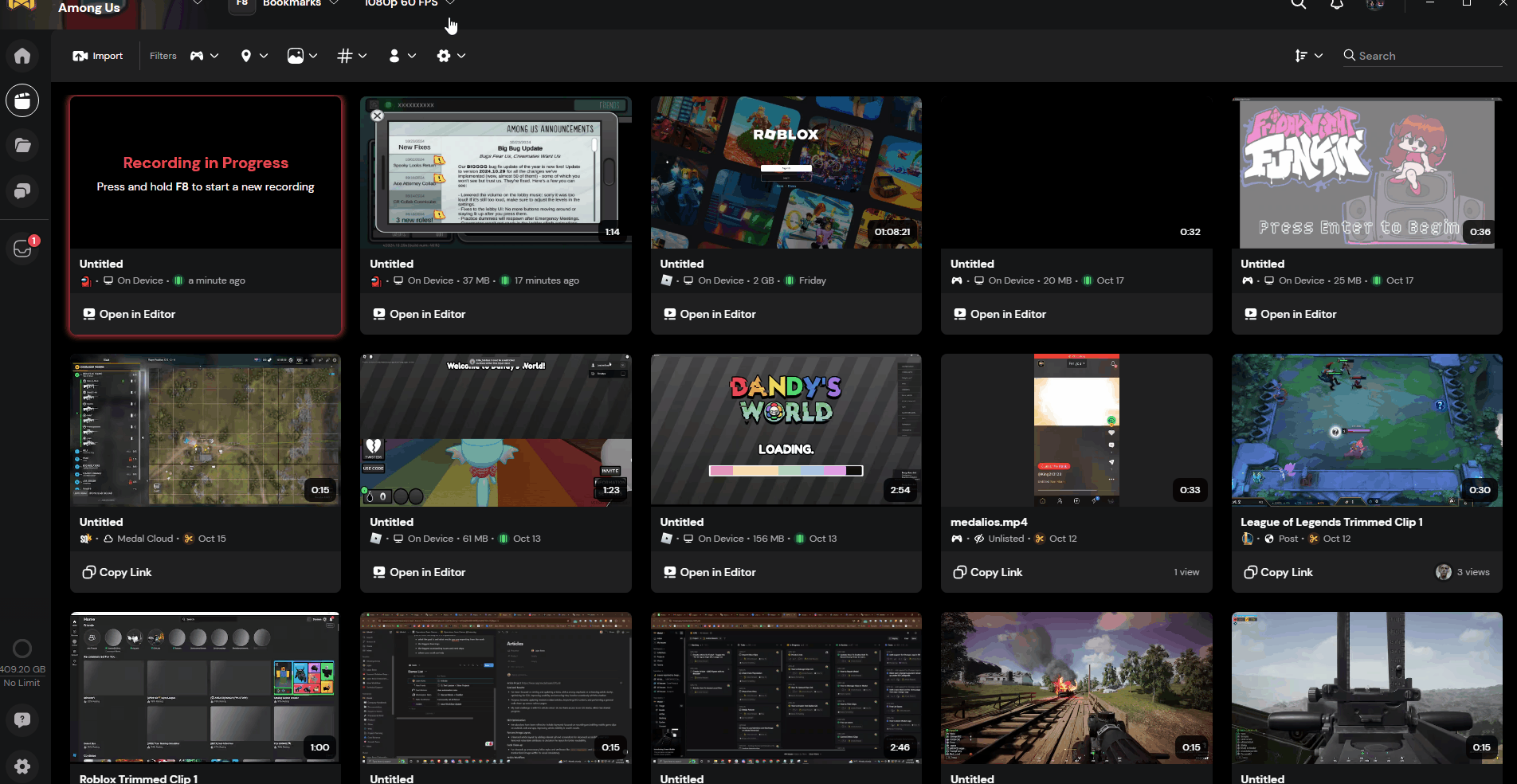Open the League of Legends 0:30 clip thumbnail
The height and width of the screenshot is (784, 1517).
[1367, 430]
